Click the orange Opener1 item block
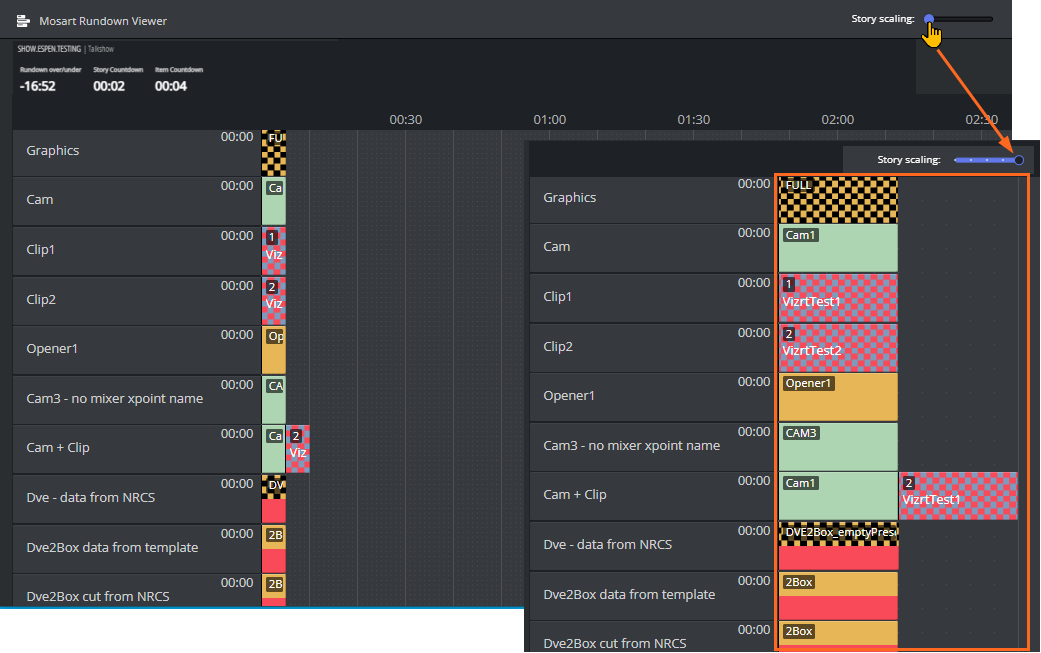Image resolution: width=1041 pixels, height=653 pixels. point(837,396)
